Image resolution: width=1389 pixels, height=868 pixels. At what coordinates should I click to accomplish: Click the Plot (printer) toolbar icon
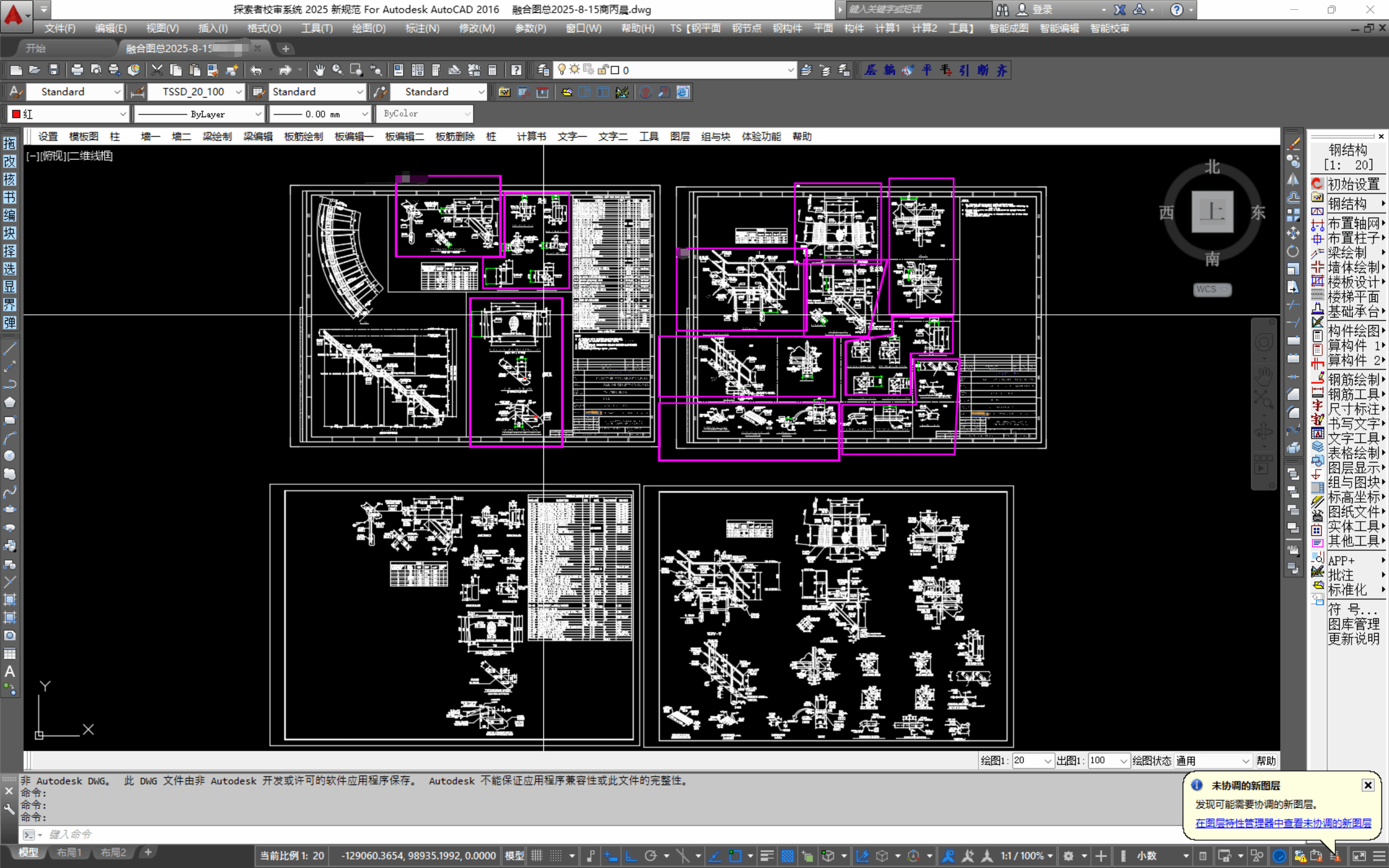77,70
